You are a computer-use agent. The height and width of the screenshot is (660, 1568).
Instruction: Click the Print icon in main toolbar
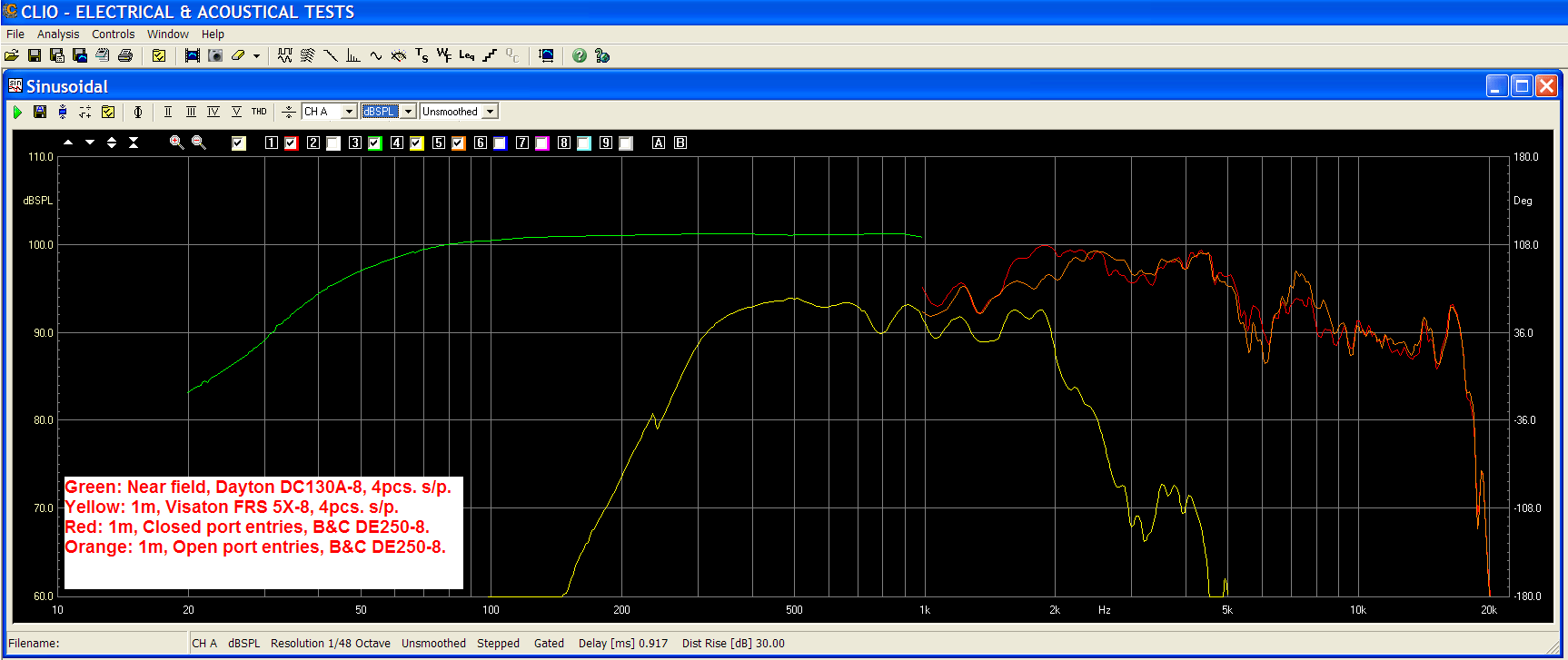click(125, 55)
